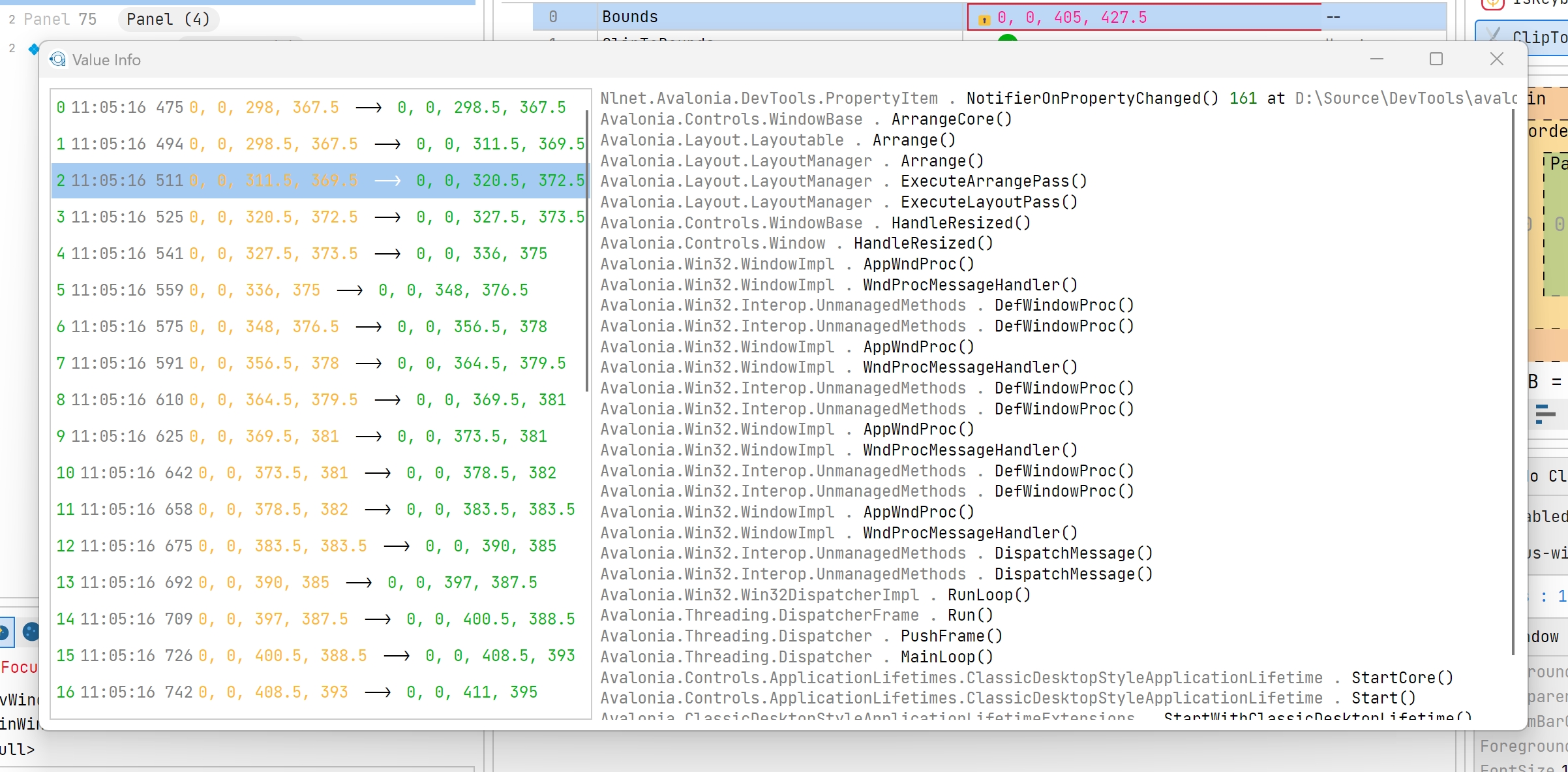Select history entry 12 at 11:05:16 675
Viewport: 1568px width, 772px height.
click(320, 546)
